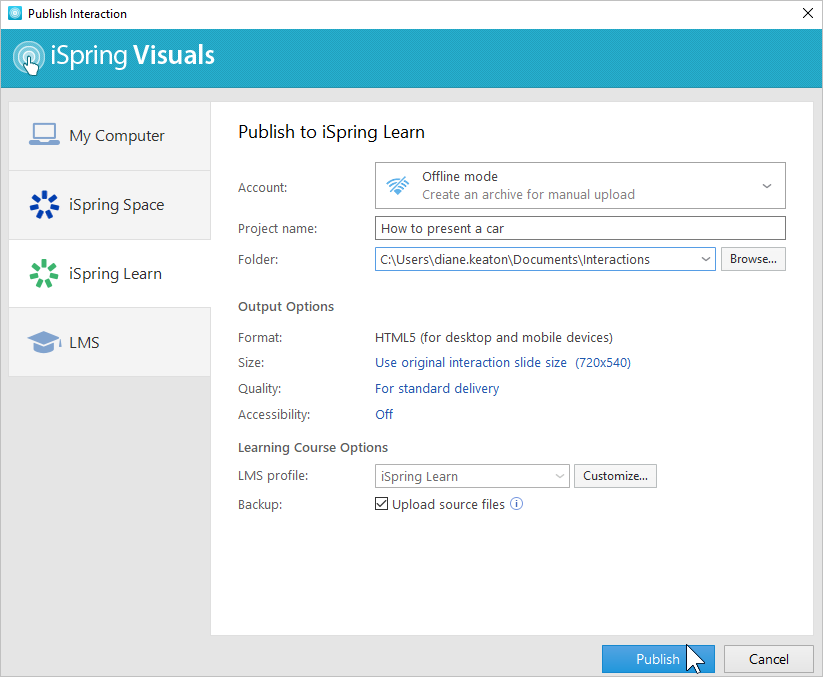This screenshot has width=823, height=677.
Task: Click the iSpring Space blue star icon
Action: point(44,205)
